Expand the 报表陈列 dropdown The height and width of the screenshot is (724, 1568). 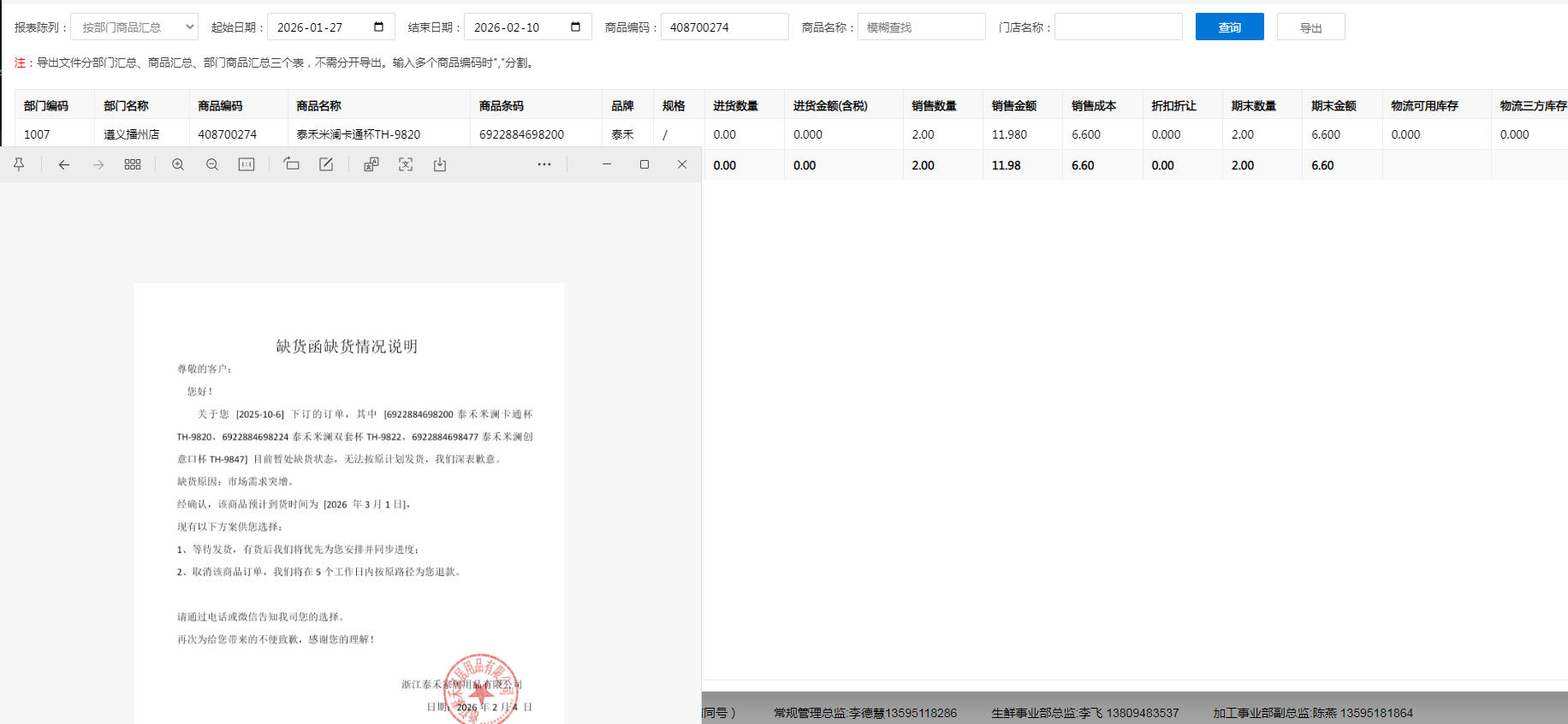pos(134,27)
